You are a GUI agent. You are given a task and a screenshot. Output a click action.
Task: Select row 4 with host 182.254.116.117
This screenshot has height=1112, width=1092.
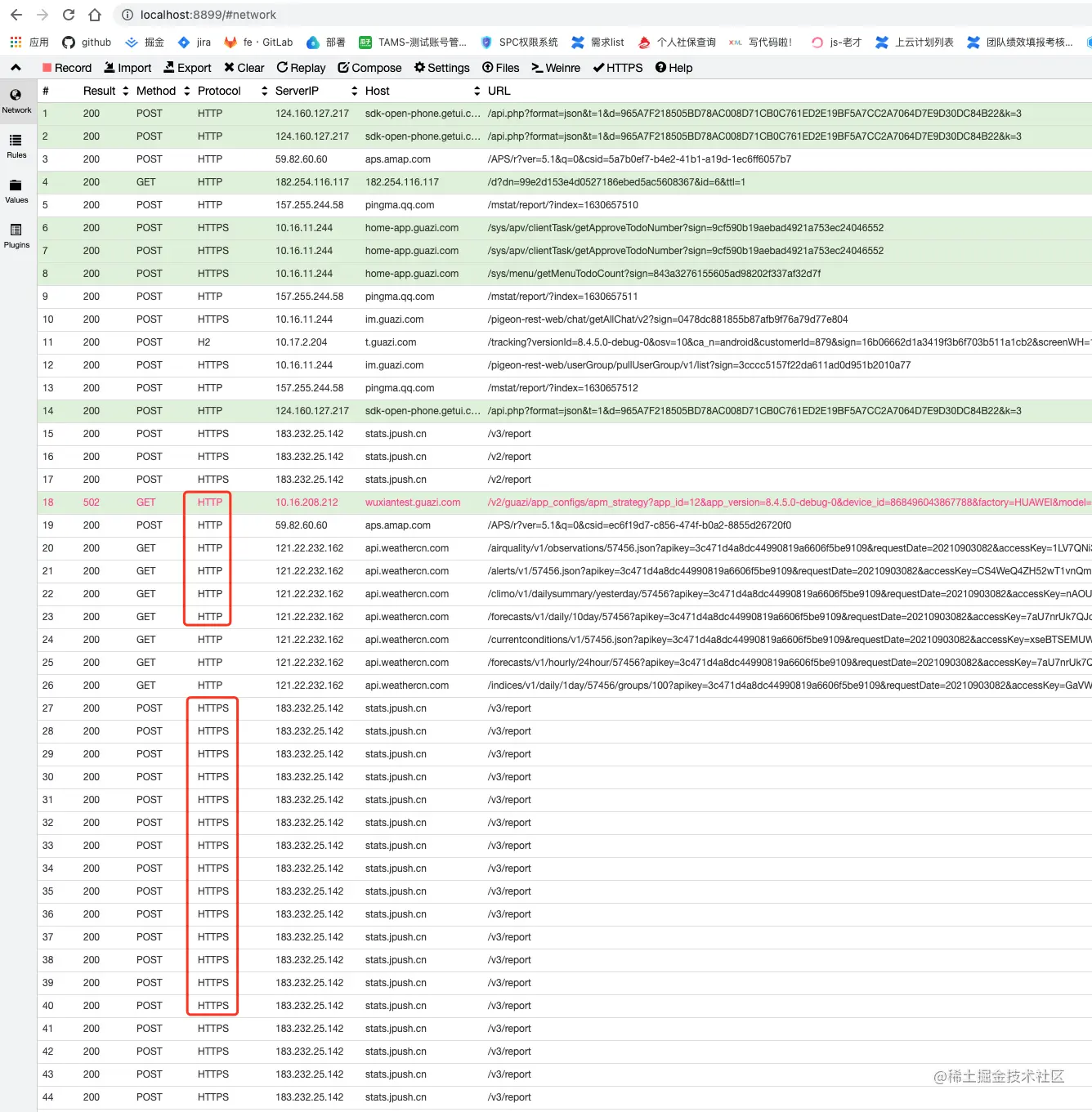pyautogui.click(x=564, y=182)
